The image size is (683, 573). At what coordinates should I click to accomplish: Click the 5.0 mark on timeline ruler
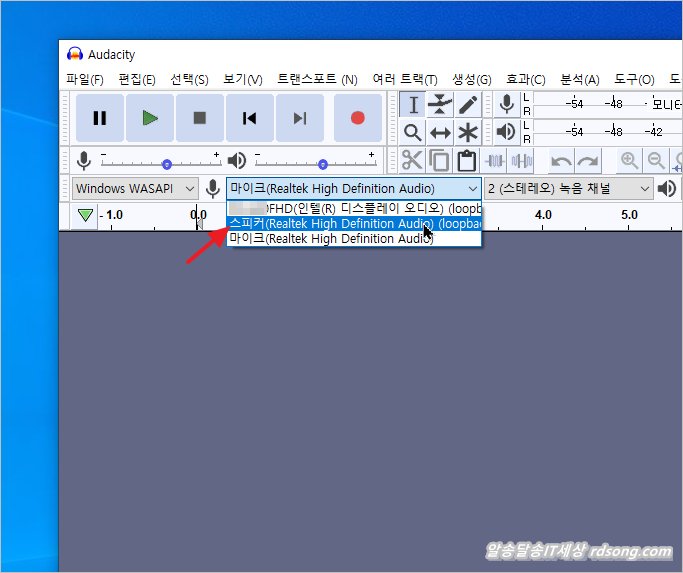pos(629,215)
